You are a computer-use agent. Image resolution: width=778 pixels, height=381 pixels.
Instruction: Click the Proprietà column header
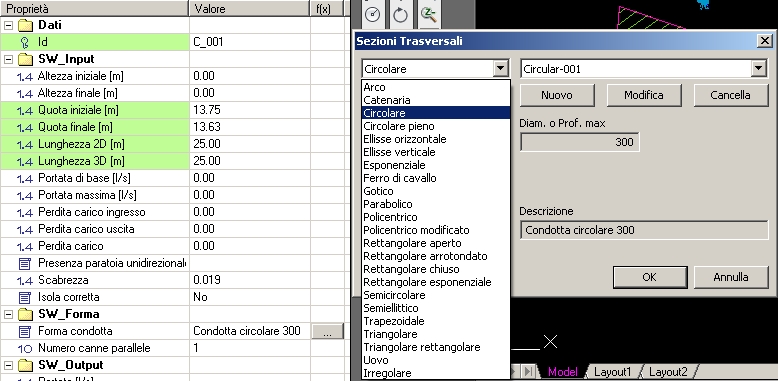click(x=94, y=8)
